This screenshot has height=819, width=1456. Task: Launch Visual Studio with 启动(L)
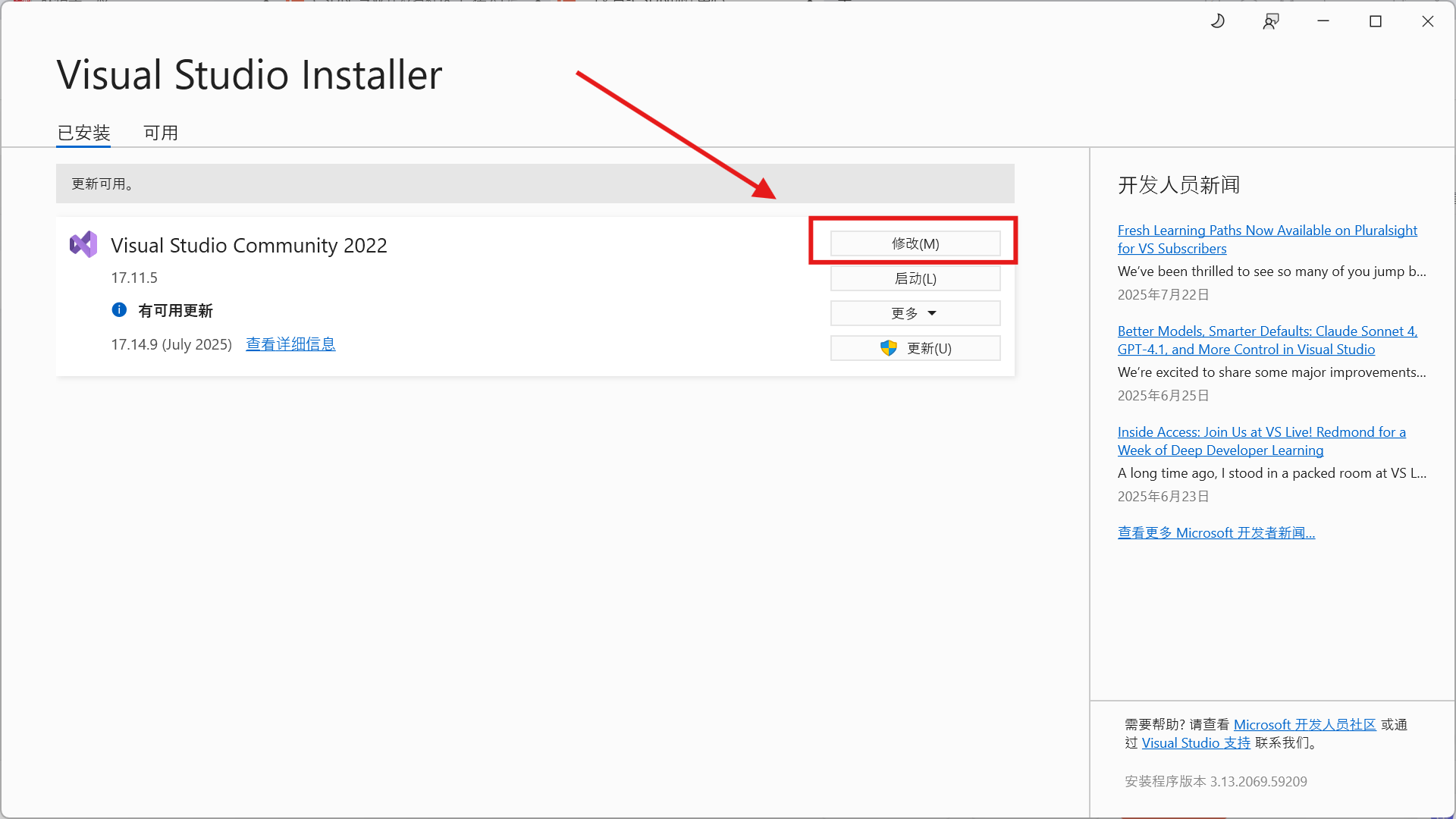pyautogui.click(x=915, y=278)
